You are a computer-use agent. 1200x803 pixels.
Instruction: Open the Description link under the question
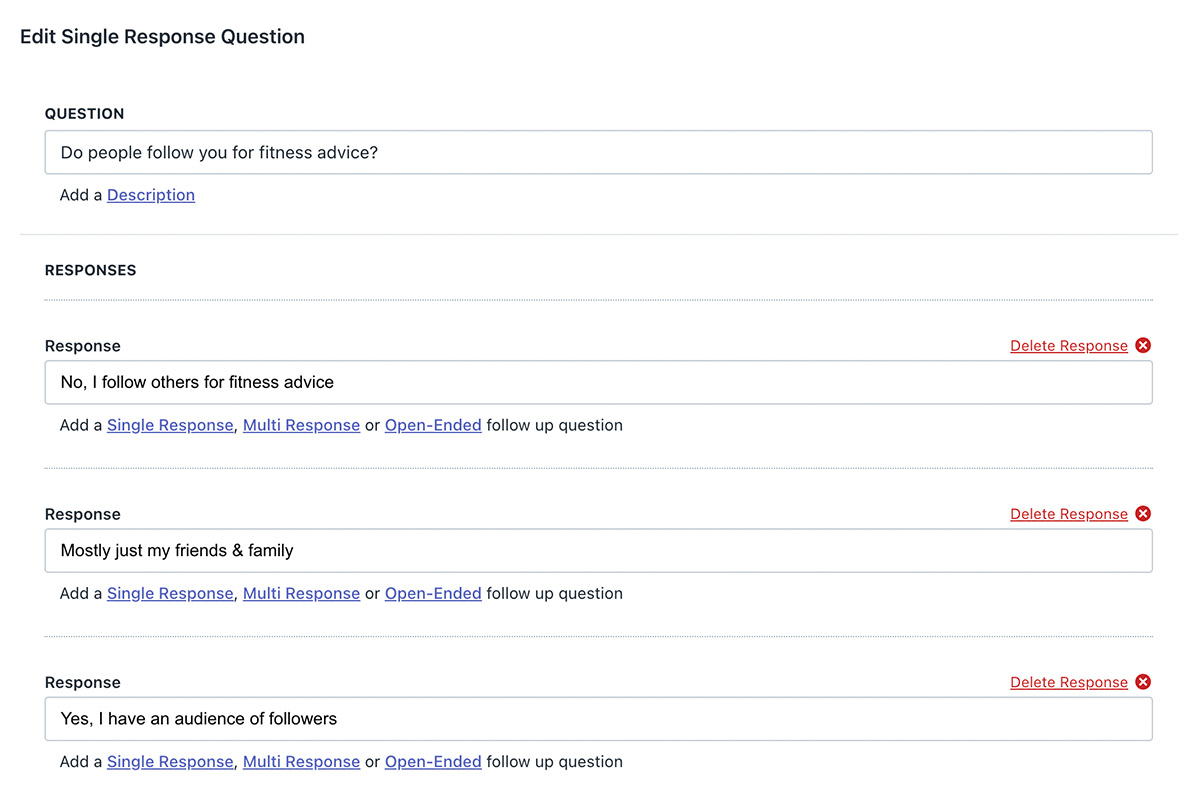click(151, 195)
